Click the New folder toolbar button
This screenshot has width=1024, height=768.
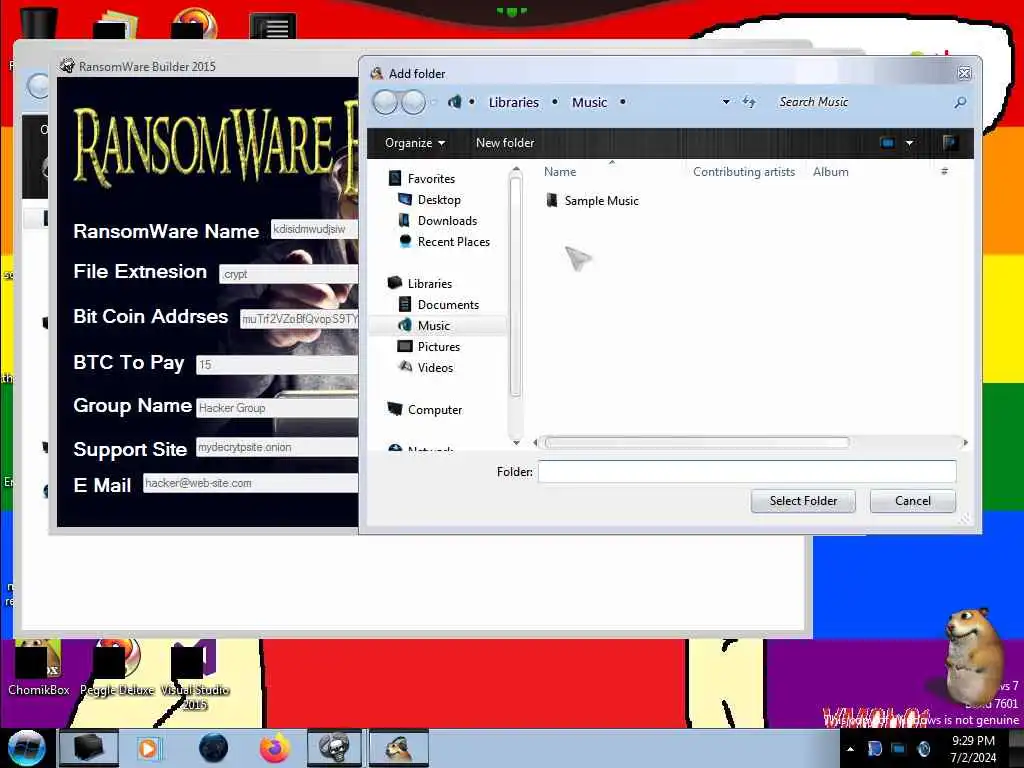(505, 142)
